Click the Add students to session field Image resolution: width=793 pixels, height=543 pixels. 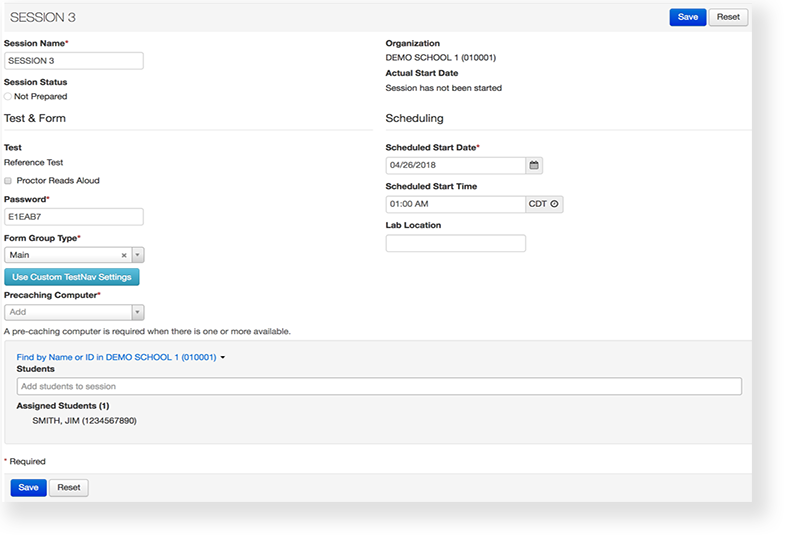(x=379, y=386)
